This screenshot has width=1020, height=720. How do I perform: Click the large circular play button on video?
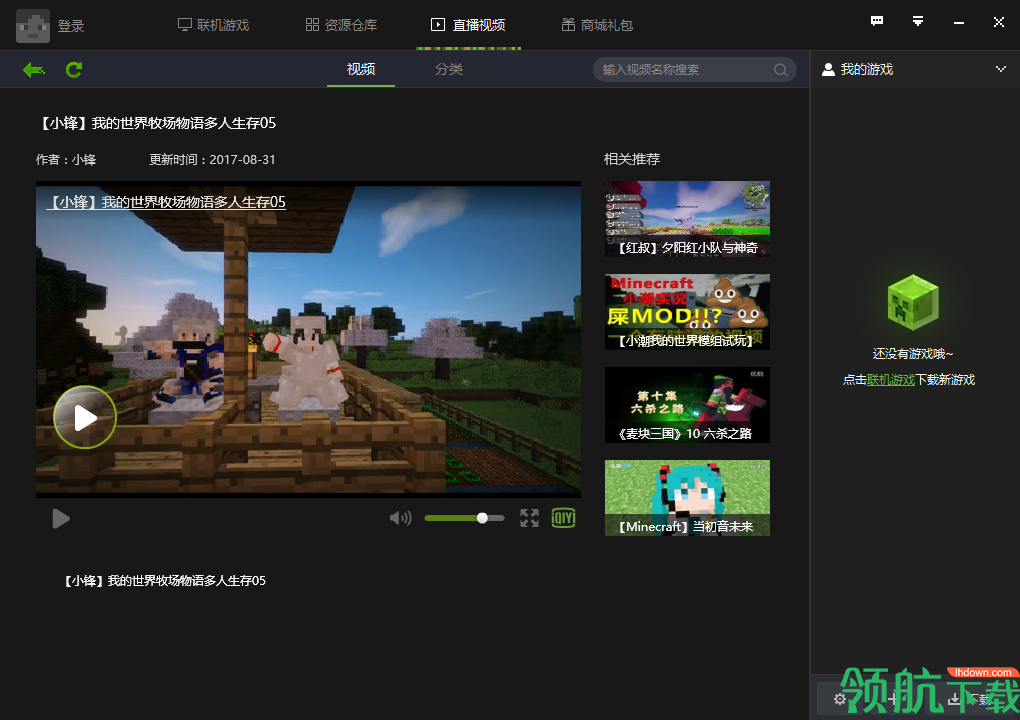(x=85, y=418)
